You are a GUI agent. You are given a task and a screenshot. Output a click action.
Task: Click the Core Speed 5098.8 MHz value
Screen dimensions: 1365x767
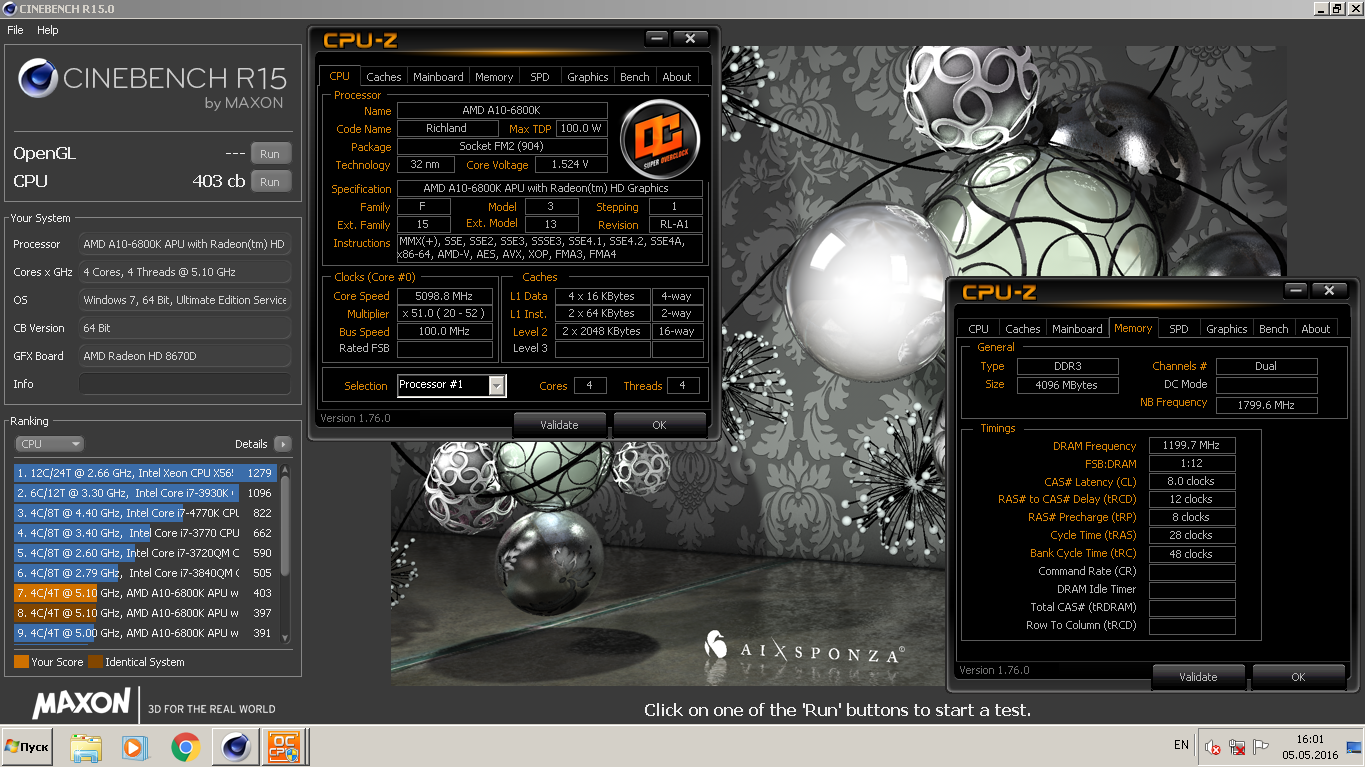pos(445,296)
